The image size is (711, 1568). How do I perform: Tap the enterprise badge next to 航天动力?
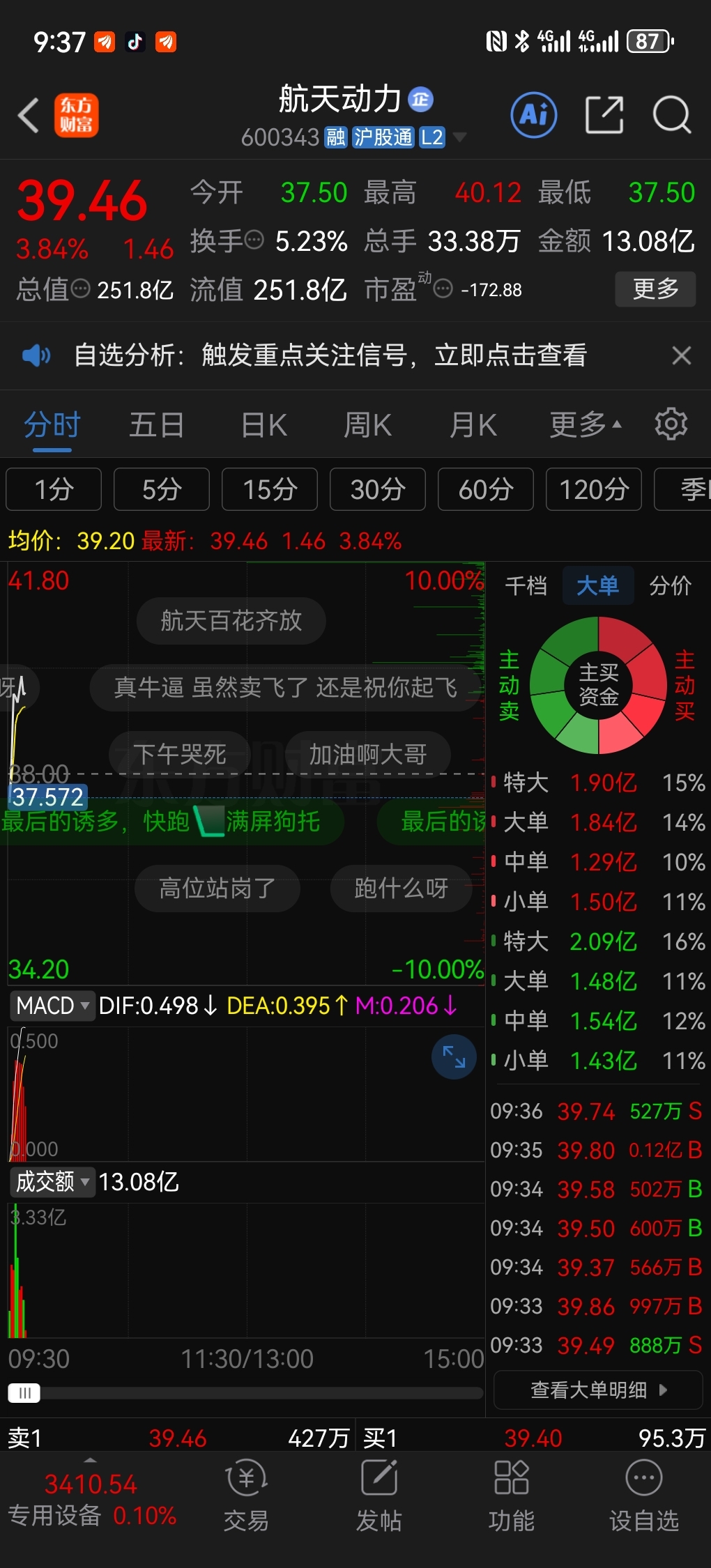[420, 100]
